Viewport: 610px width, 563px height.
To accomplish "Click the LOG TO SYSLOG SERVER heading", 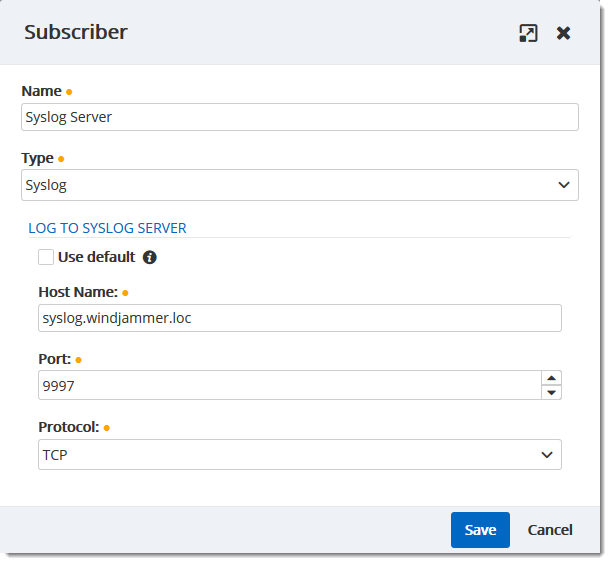I will click(107, 228).
